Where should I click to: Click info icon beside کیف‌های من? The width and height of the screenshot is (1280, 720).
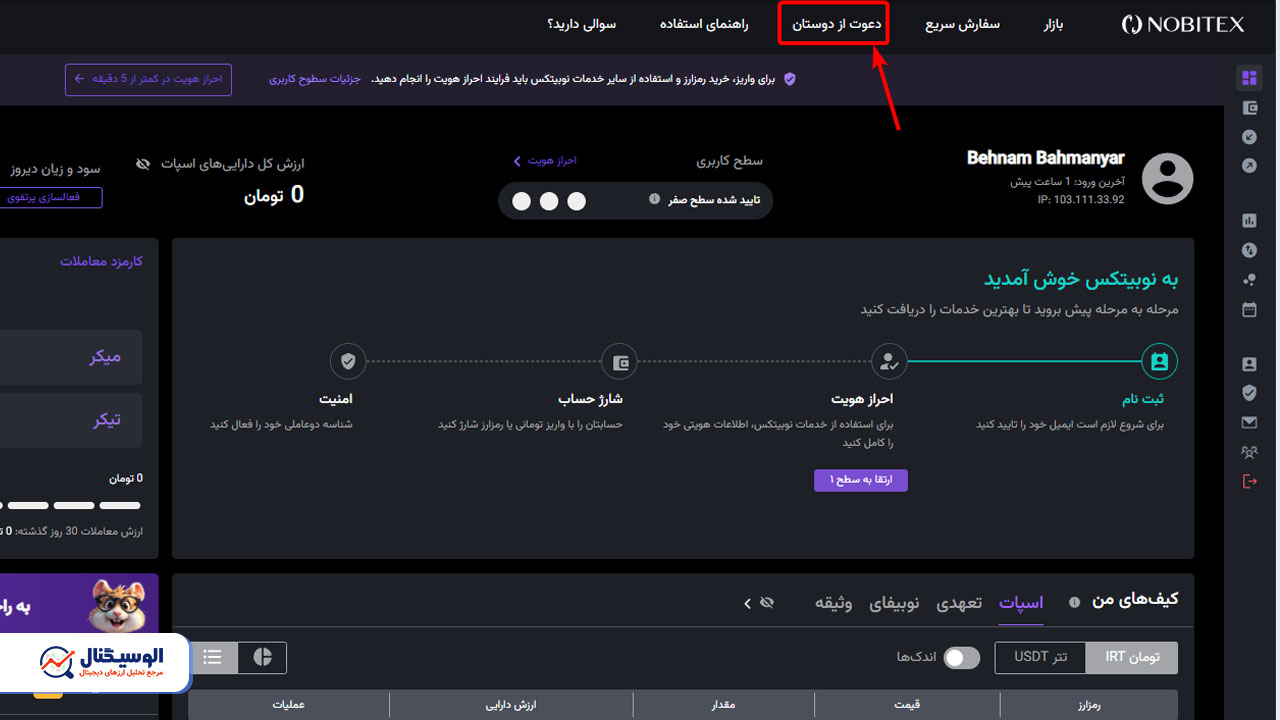(1074, 602)
